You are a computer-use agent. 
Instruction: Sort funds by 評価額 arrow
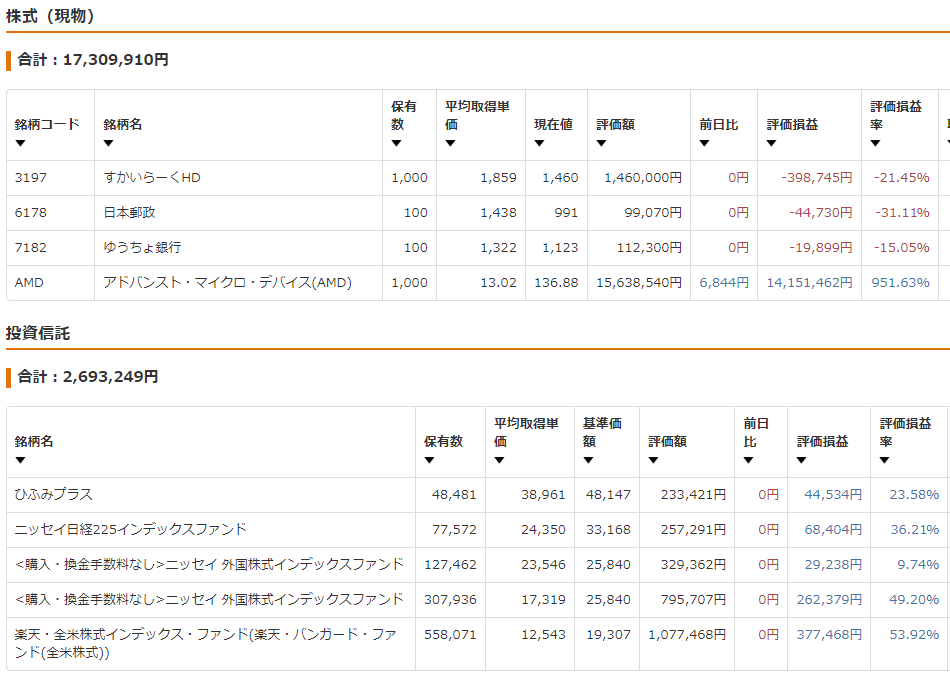click(x=653, y=460)
